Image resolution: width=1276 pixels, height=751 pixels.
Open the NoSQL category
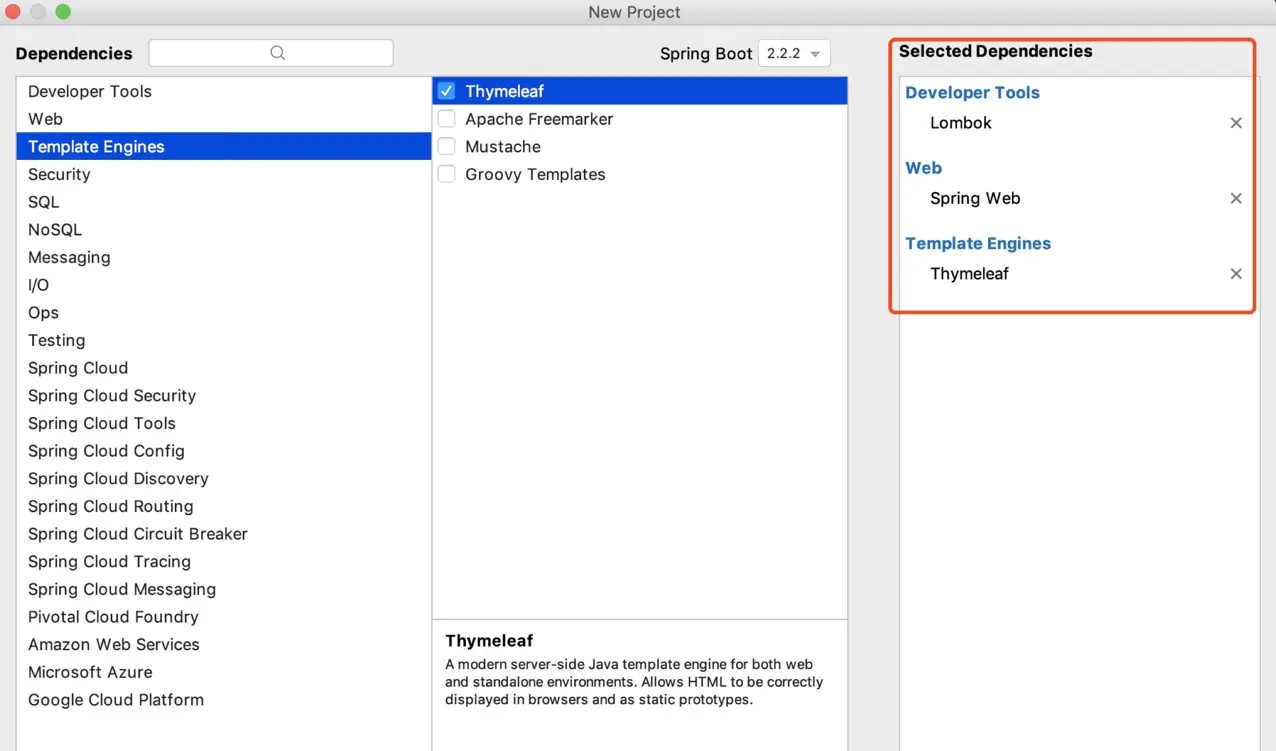(x=224, y=230)
